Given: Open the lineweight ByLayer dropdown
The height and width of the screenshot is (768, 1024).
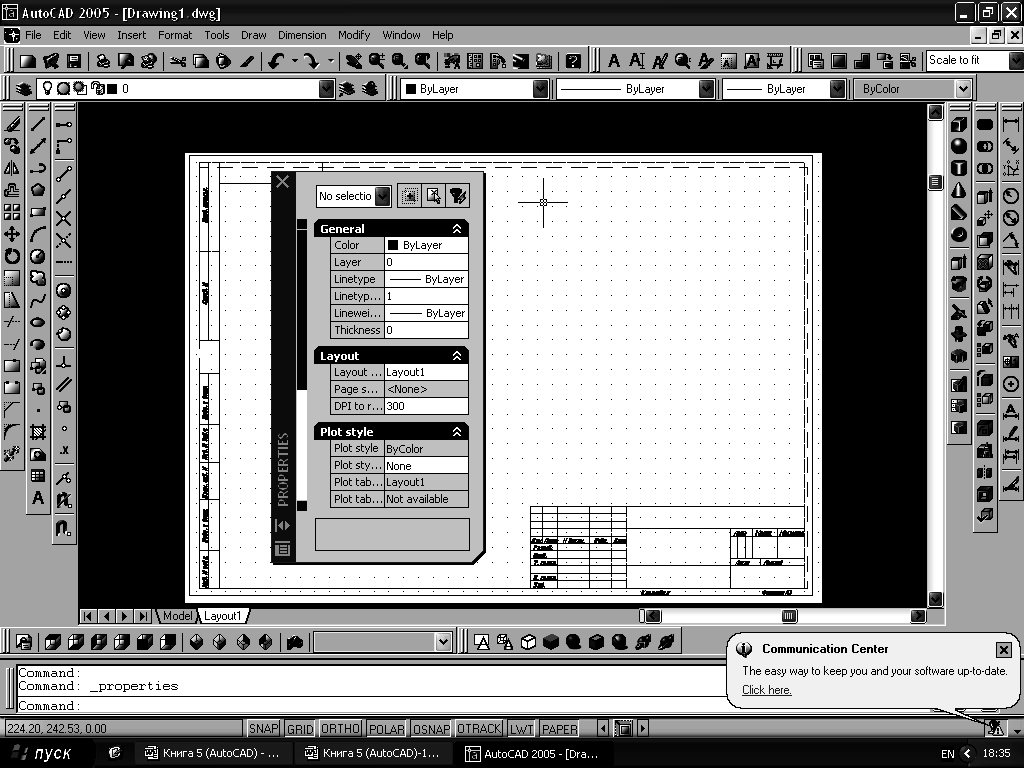Looking at the screenshot, I should pyautogui.click(x=837, y=88).
